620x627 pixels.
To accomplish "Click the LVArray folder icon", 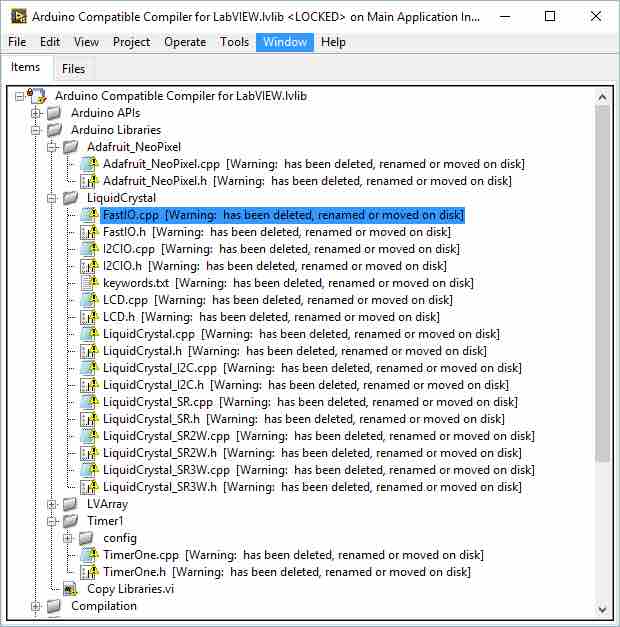I will tap(70, 504).
